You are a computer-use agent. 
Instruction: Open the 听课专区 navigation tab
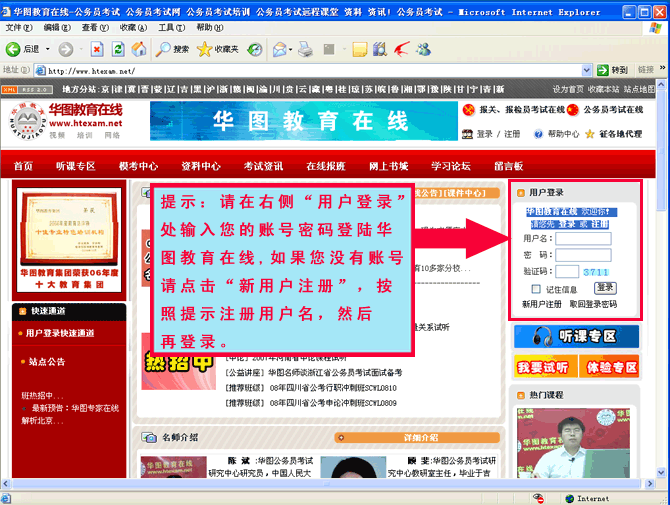pyautogui.click(x=76, y=166)
